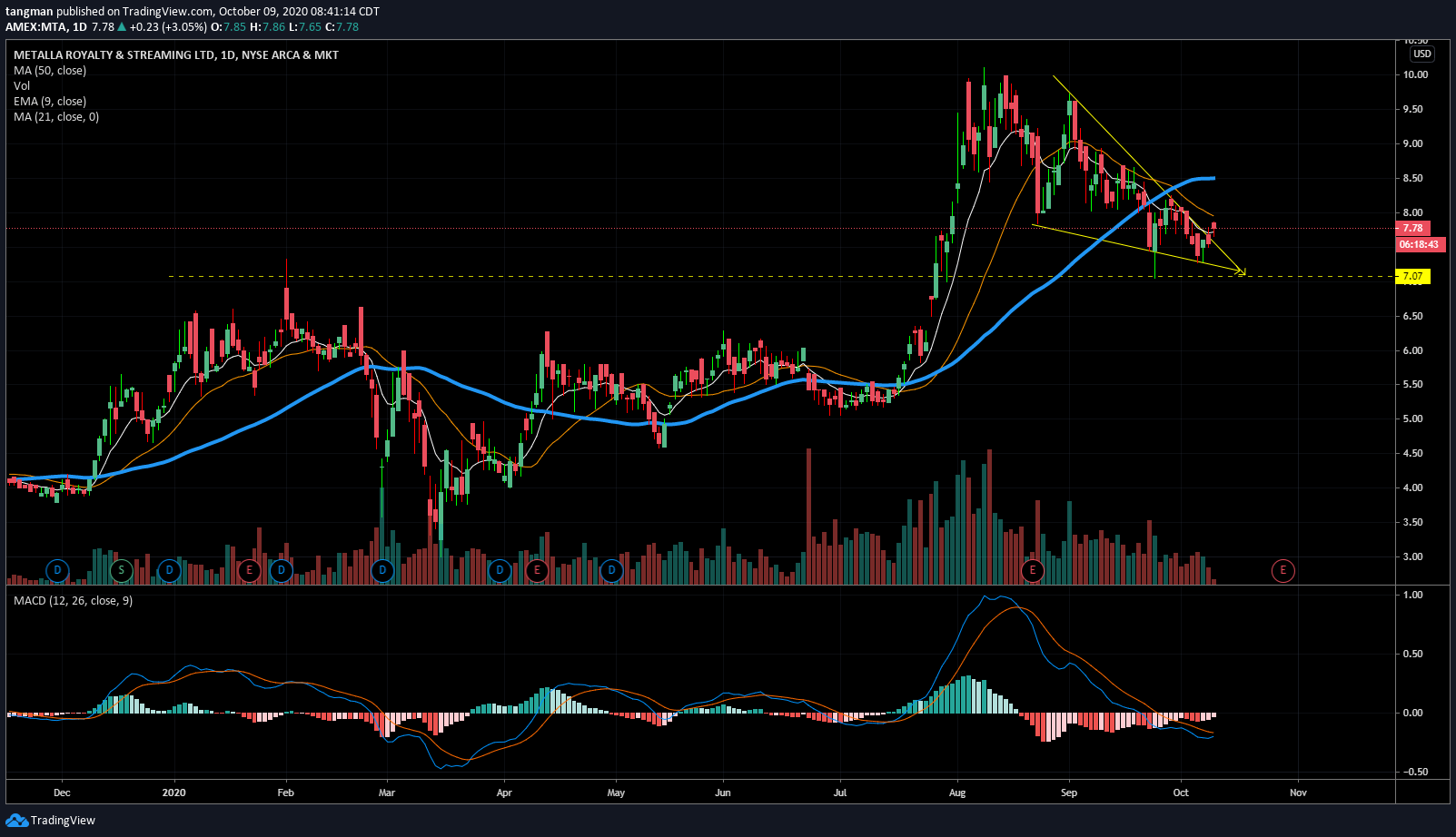
Task: Open the earnings 'E' marker in mid April
Action: [x=537, y=570]
